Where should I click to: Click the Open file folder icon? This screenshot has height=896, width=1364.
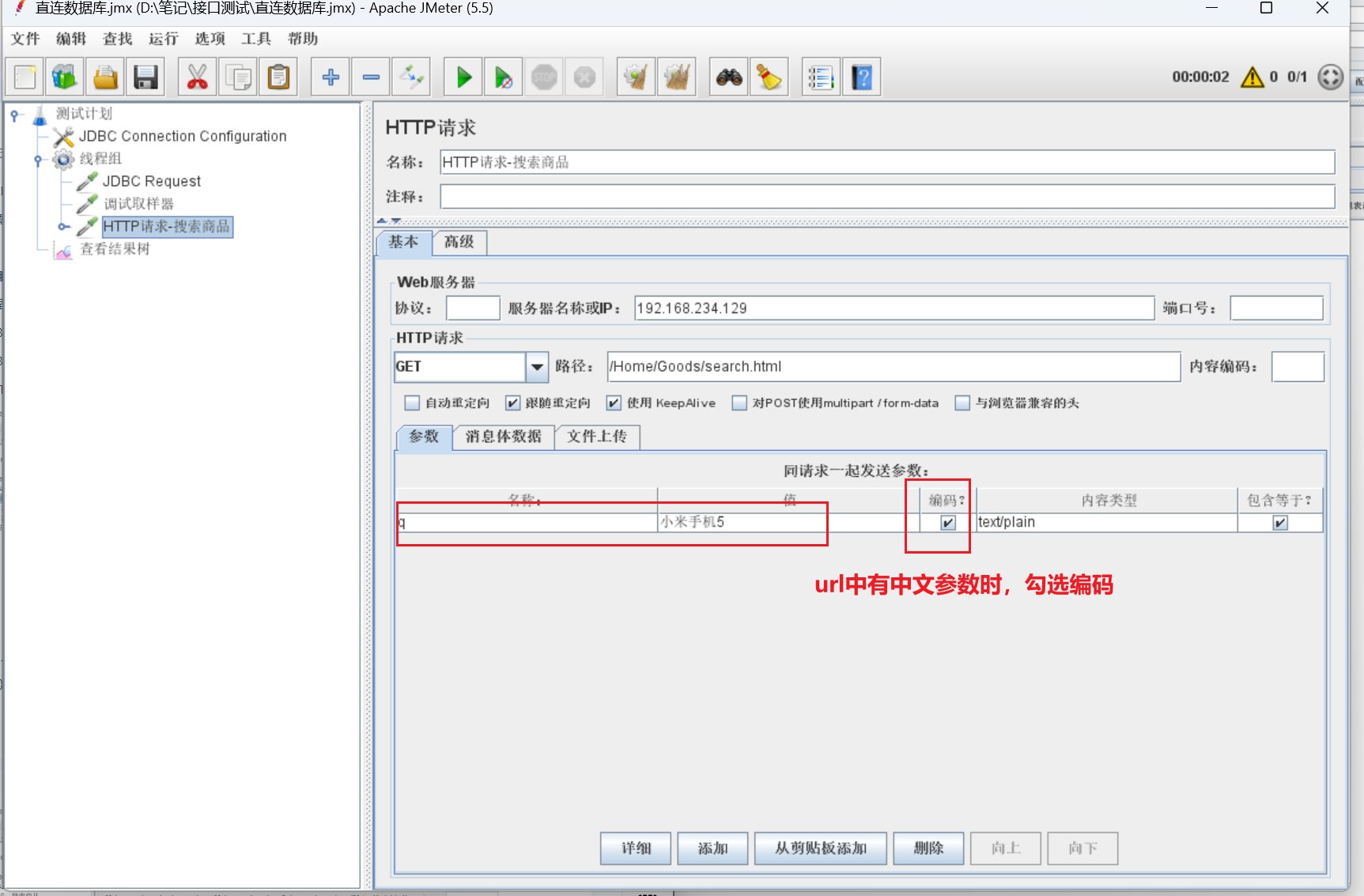coord(105,77)
